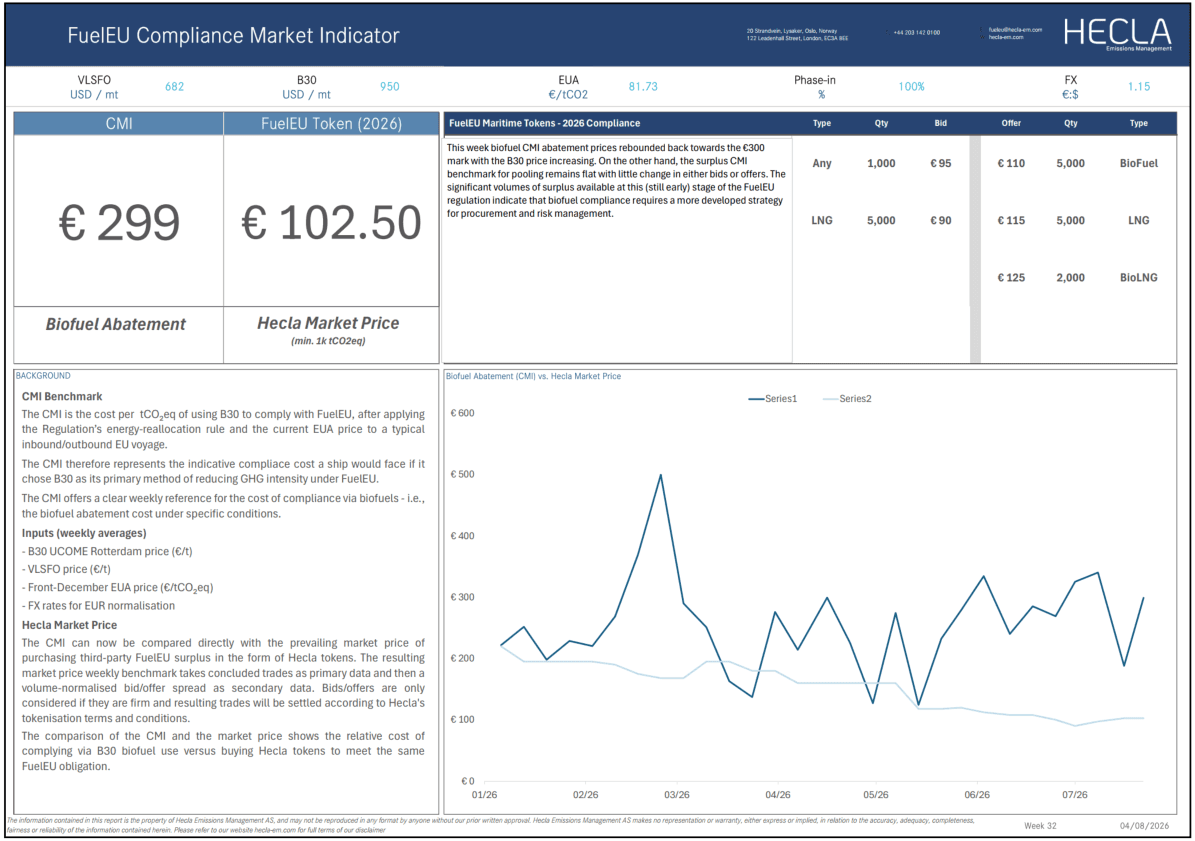Click the € 115 offer price
This screenshot has width=1195, height=841.
[x=1011, y=220]
